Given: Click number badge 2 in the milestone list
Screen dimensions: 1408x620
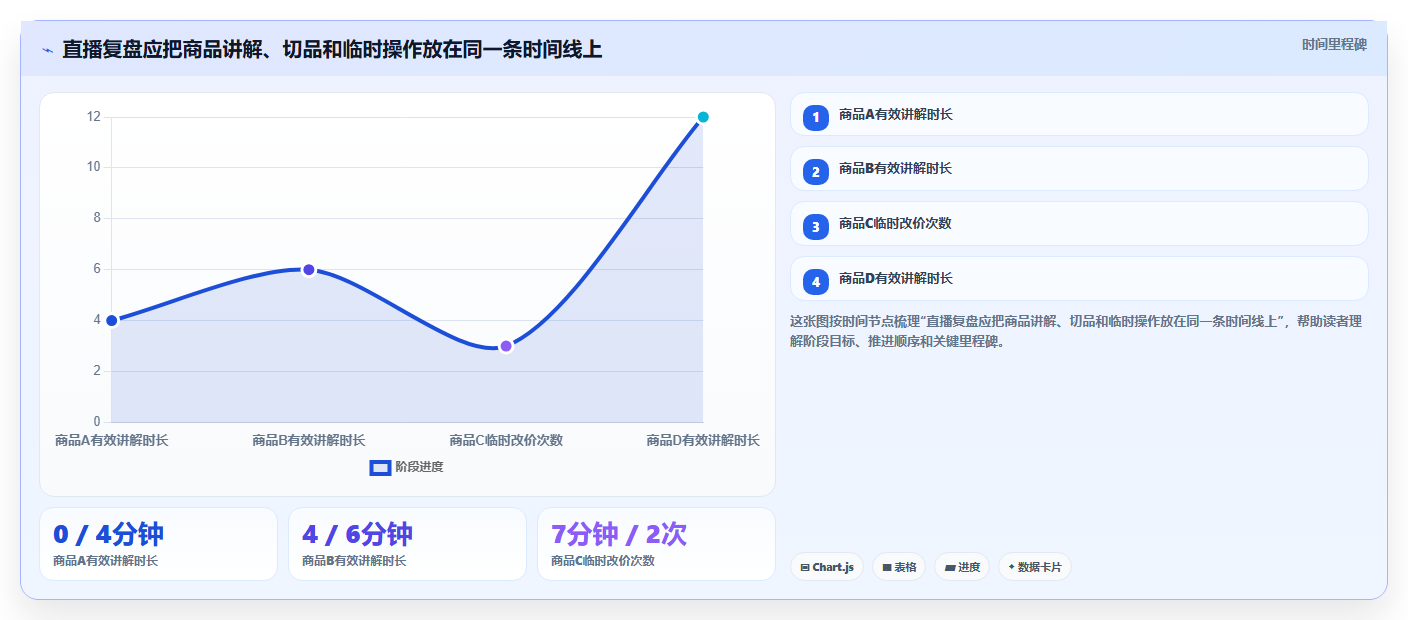Looking at the screenshot, I should (x=816, y=172).
